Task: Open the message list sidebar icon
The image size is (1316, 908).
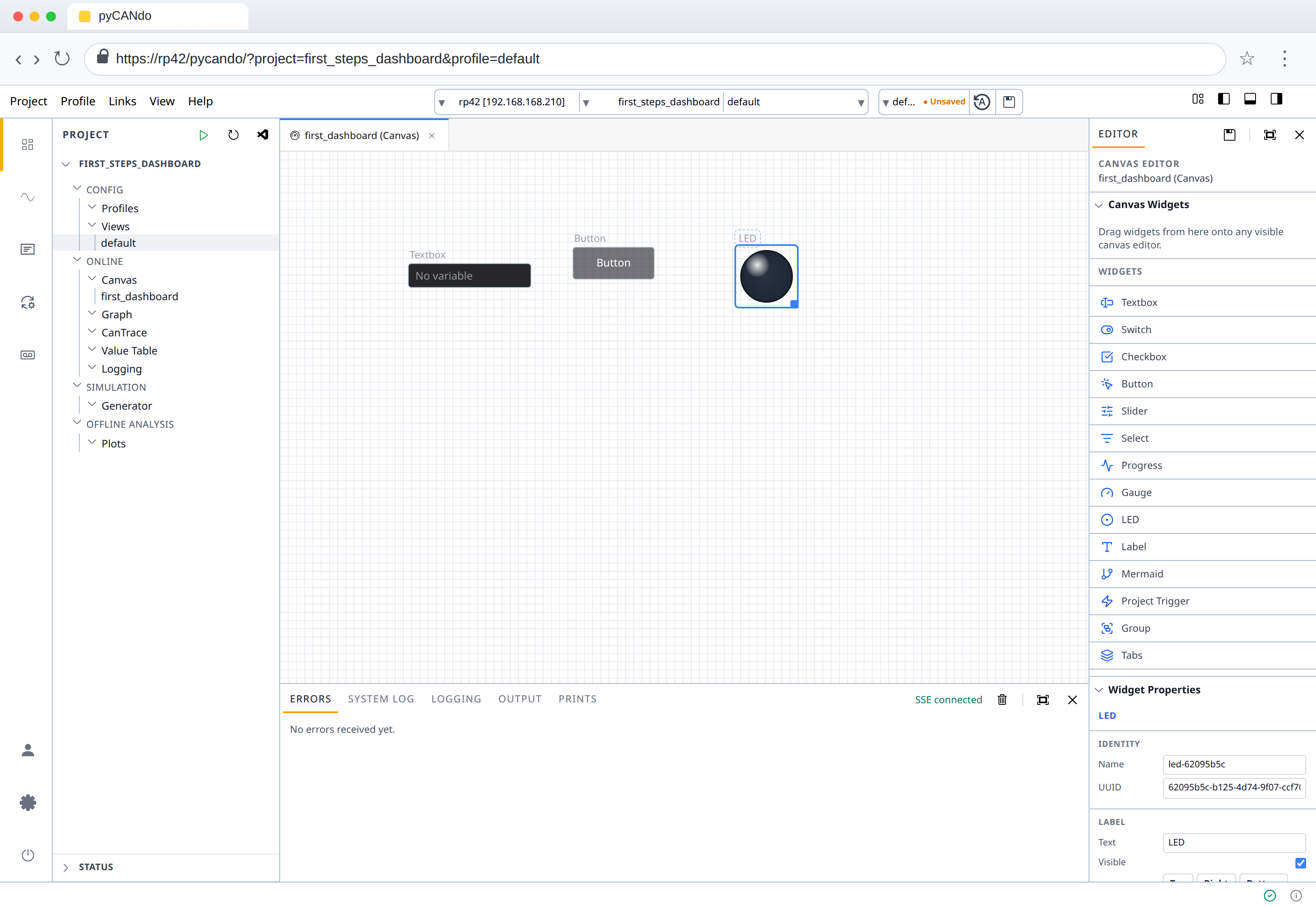Action: 27,249
